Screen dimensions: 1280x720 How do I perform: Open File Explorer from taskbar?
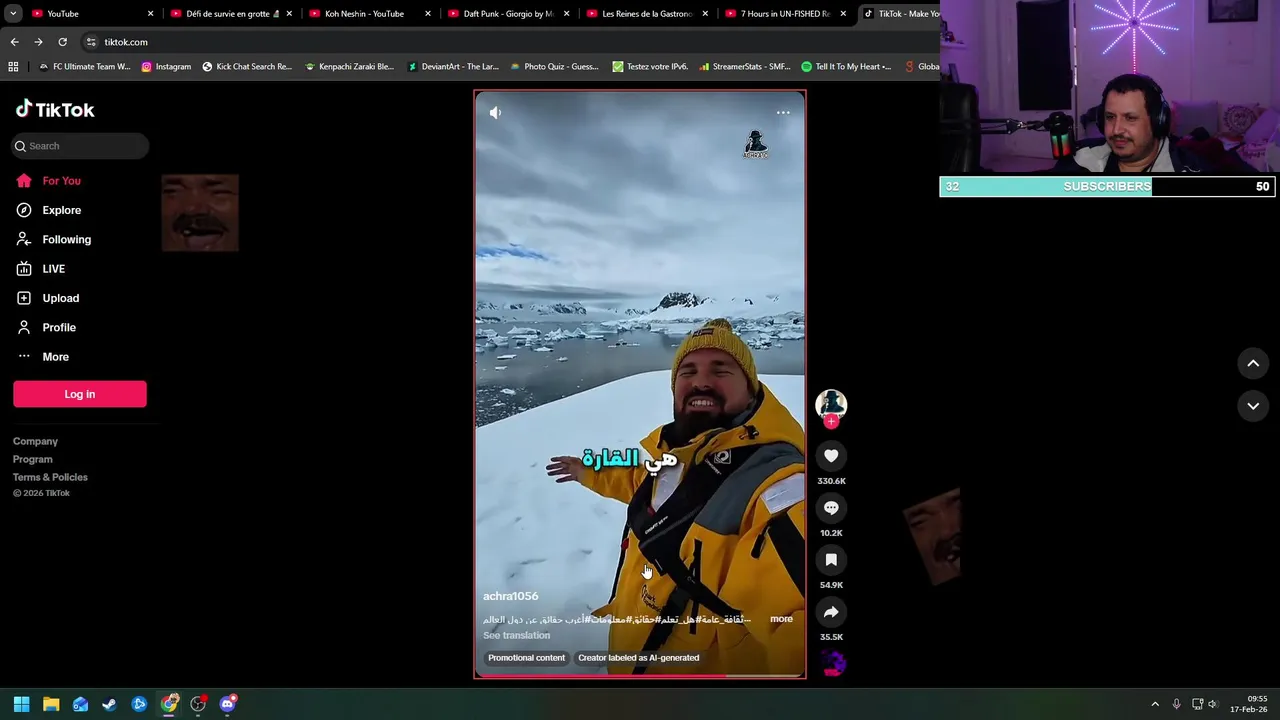tap(51, 704)
